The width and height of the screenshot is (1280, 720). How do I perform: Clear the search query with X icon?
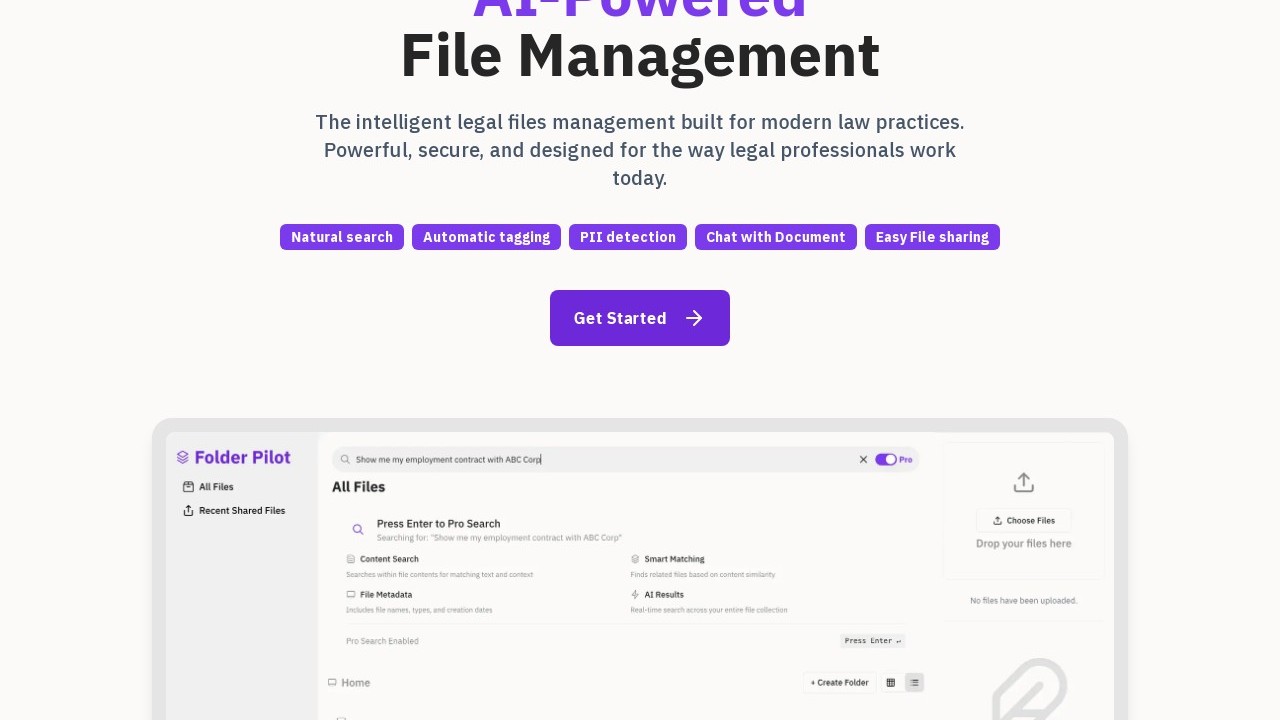tap(863, 460)
